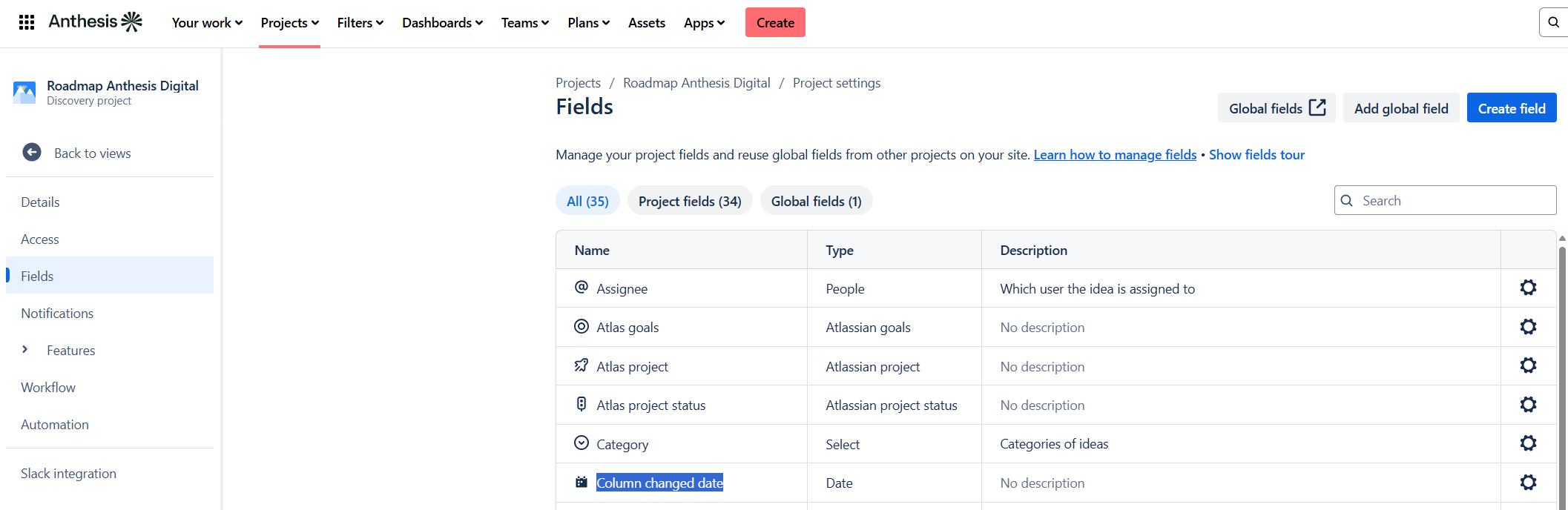Click the Show fields tour link

(x=1256, y=154)
